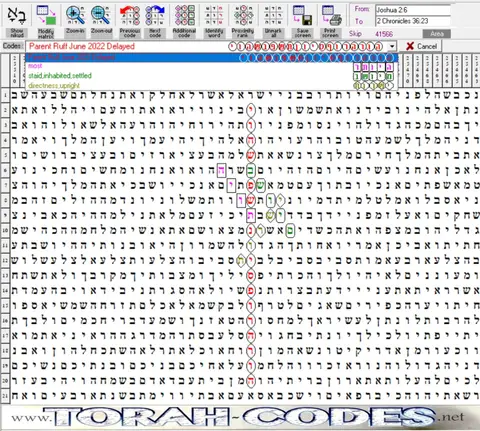Click the Skip value 41566
The height and width of the screenshot is (431, 480).
click(x=384, y=34)
